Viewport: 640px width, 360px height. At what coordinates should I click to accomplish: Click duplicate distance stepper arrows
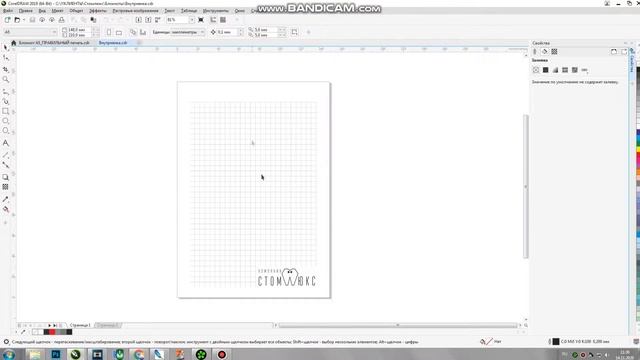(282, 32)
